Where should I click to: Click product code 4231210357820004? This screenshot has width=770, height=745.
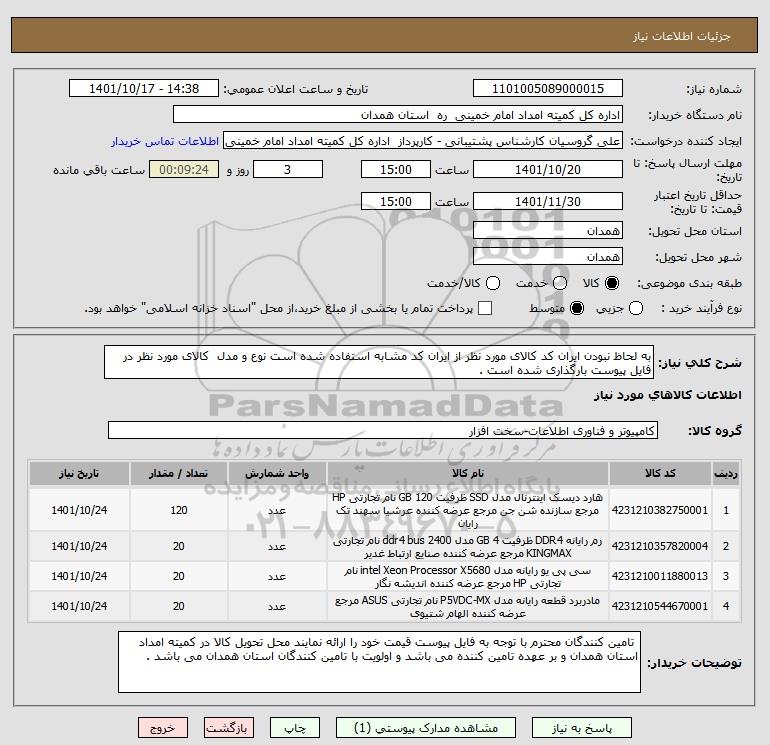[x=660, y=546]
